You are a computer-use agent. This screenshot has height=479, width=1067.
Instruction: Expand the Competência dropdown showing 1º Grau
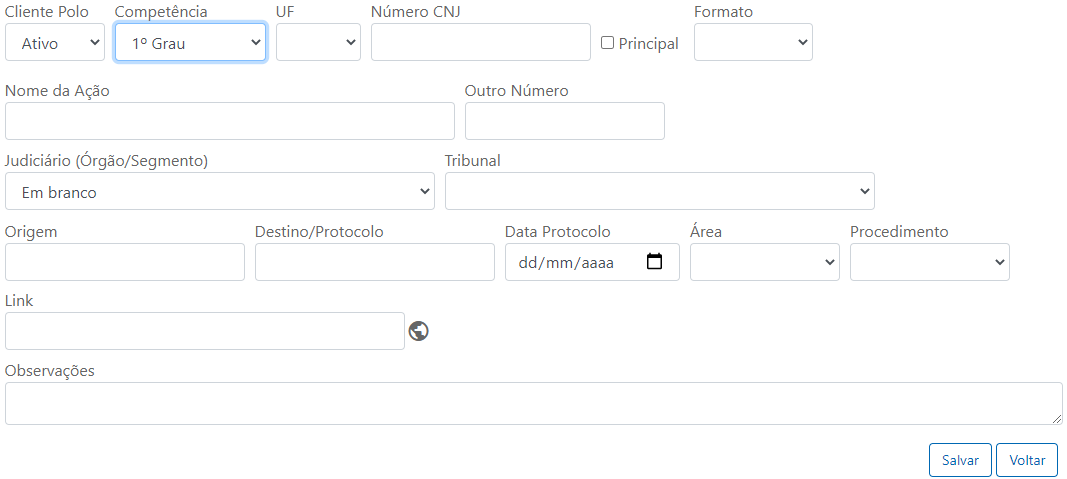191,42
